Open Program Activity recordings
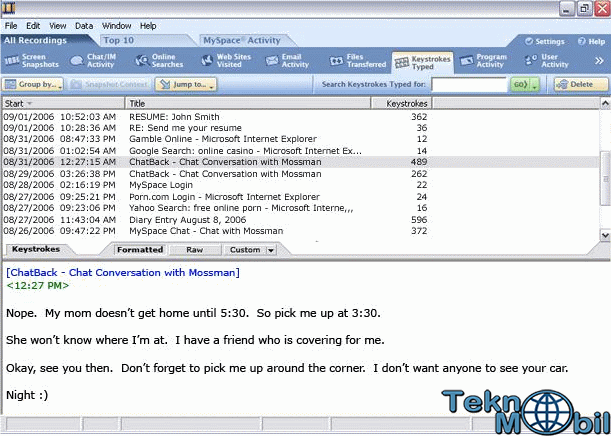This screenshot has width=611, height=436. point(482,61)
